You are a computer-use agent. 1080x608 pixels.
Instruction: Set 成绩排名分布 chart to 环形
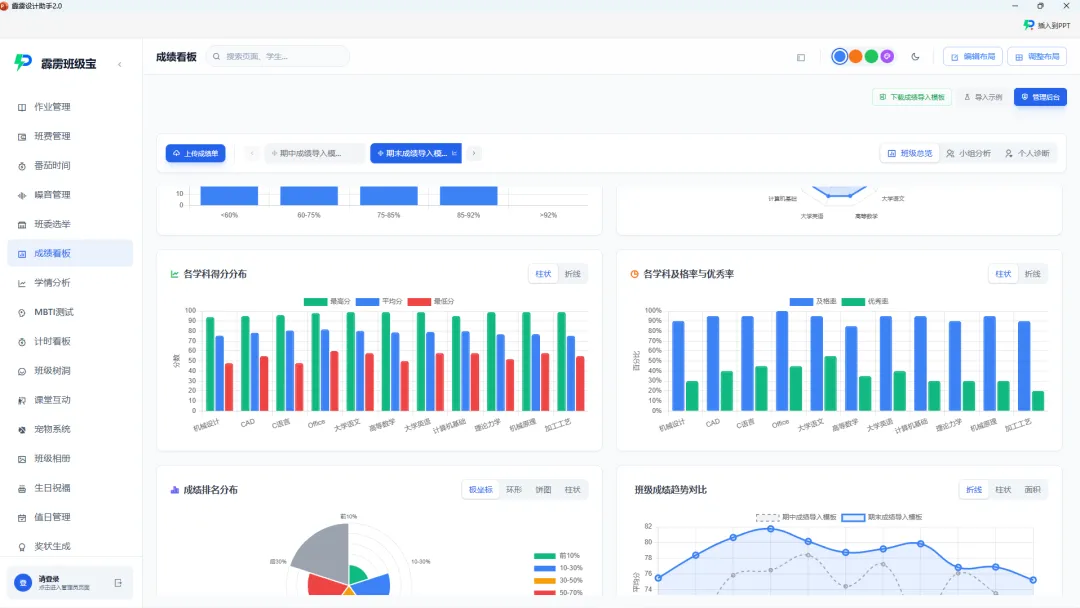[x=514, y=490]
